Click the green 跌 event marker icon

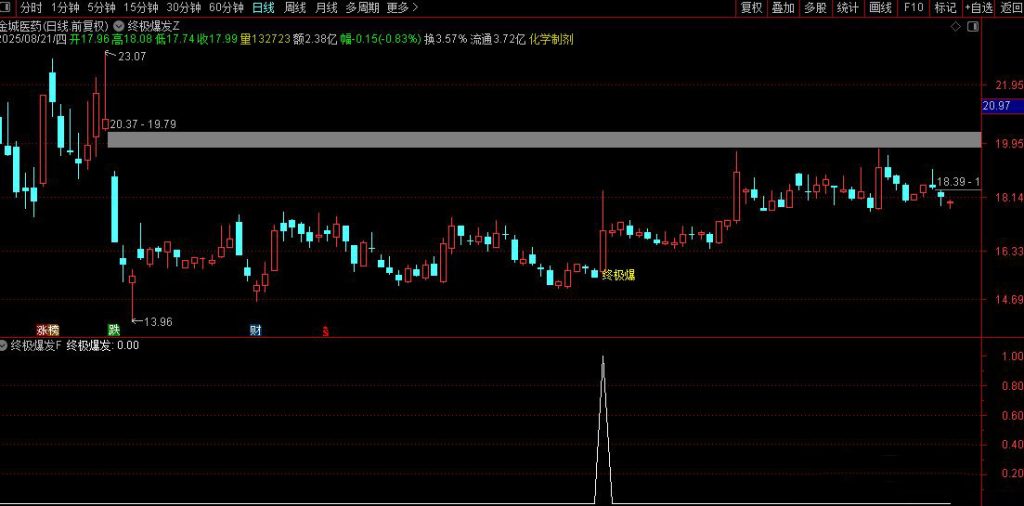pyautogui.click(x=114, y=329)
